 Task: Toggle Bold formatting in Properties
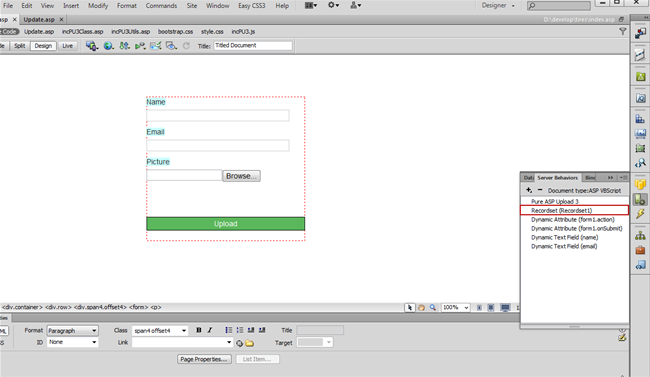[199, 330]
